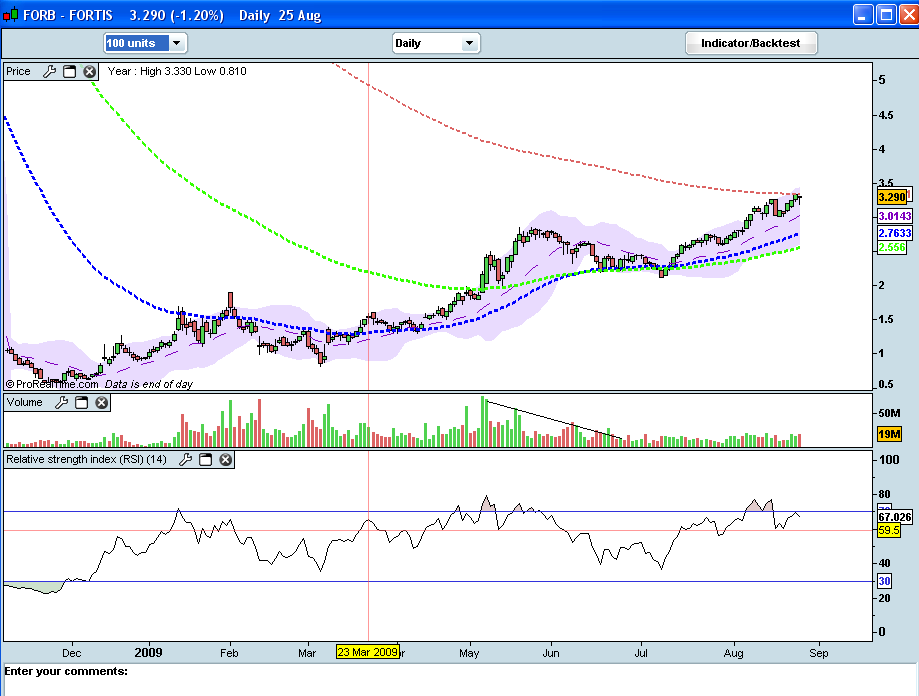Click the Aug label on time axis
The image size is (919, 696).
733,653
